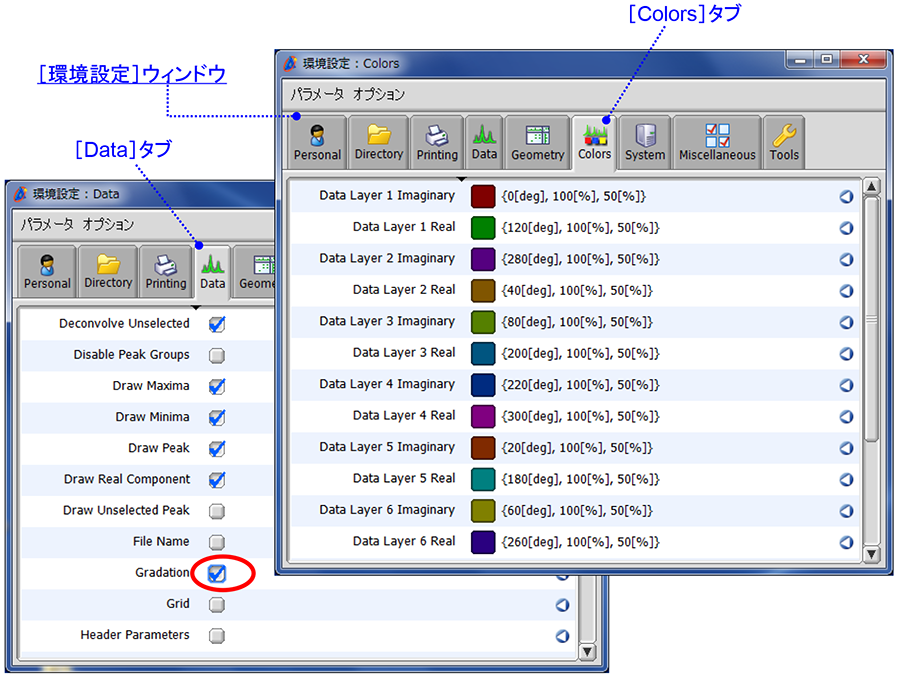Screen dimensions: 900x677
Task: Uncheck Draw Real Component option
Action: click(x=217, y=480)
